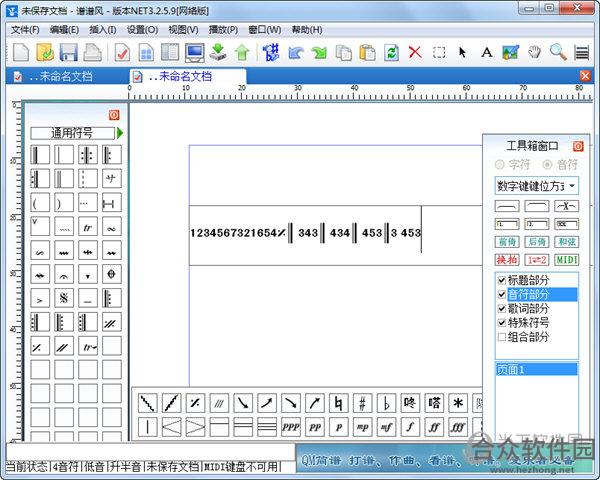Open the 视图(V) menu
600x480 pixels.
click(183, 30)
